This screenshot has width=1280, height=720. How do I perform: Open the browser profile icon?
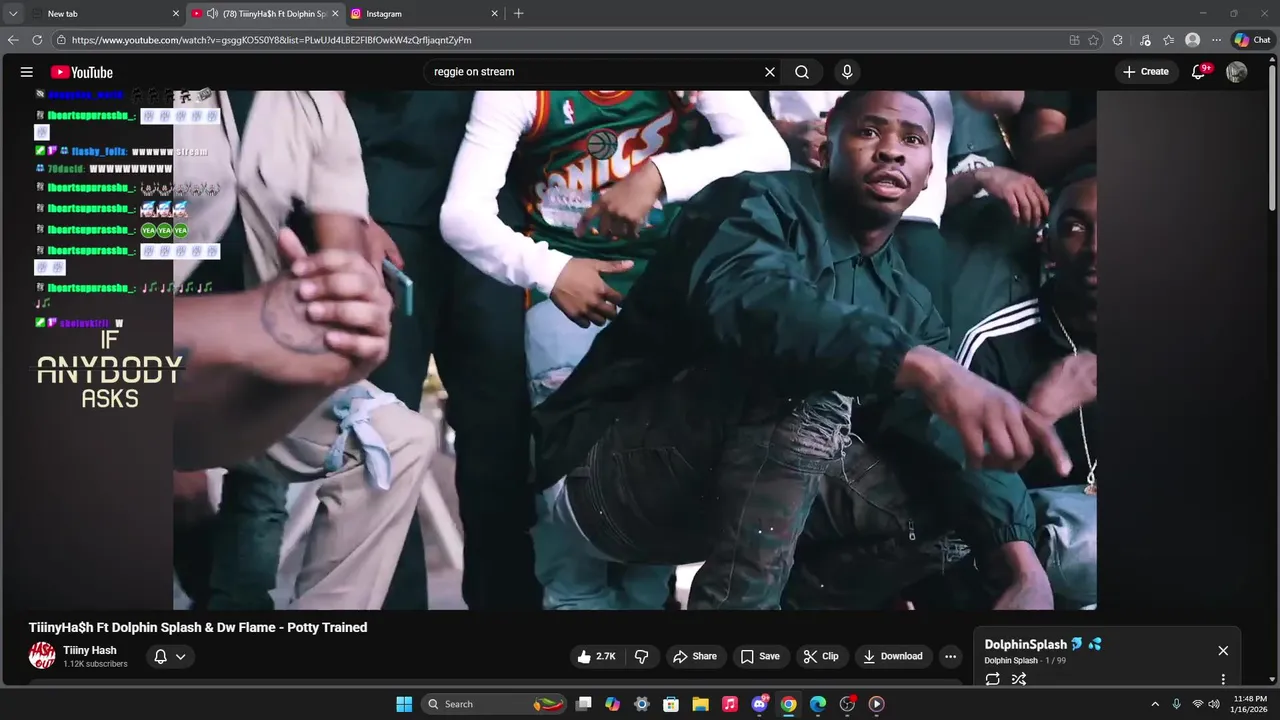point(1192,40)
